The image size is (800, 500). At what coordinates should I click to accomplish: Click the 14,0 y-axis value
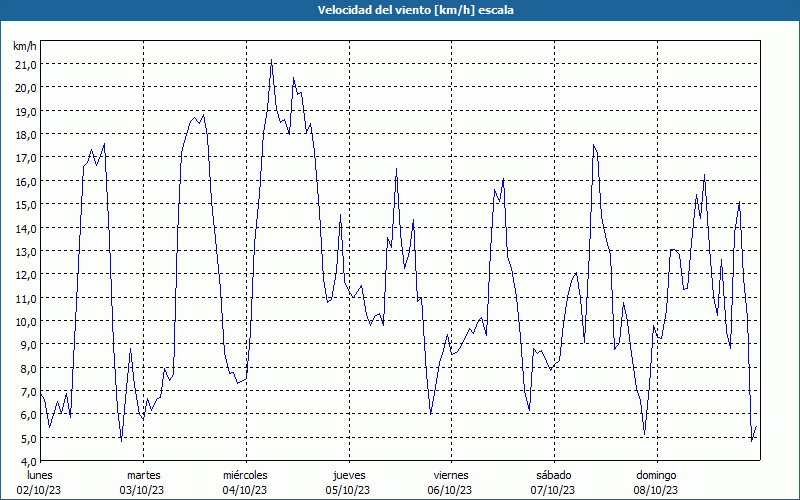coord(26,228)
